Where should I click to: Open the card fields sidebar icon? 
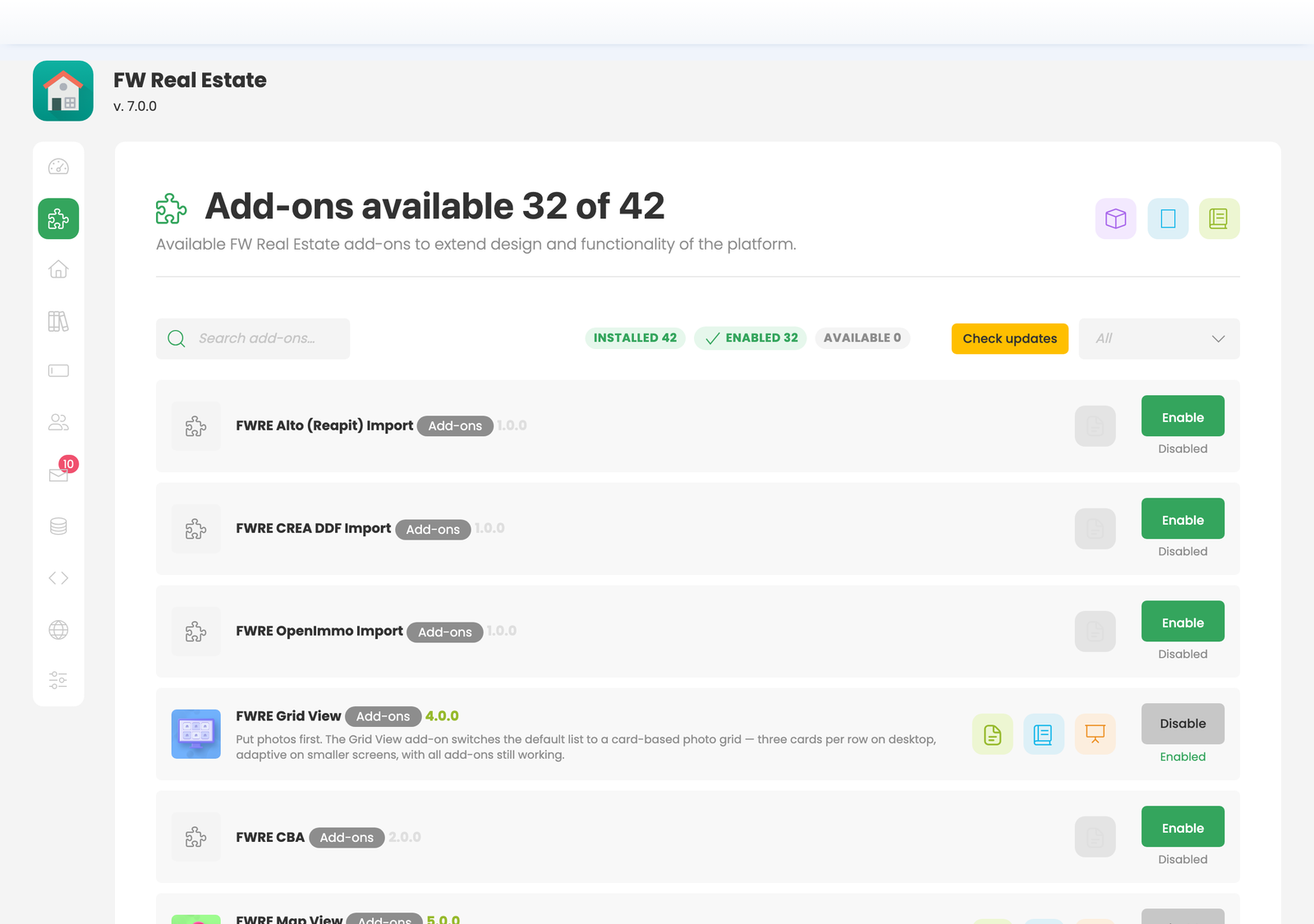58,371
